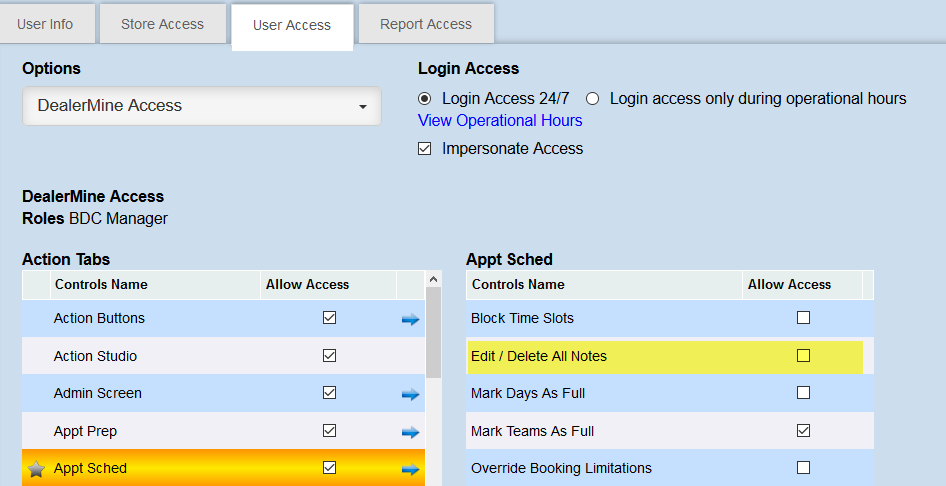Click the blue arrow beside Appt Sched

(x=410, y=469)
